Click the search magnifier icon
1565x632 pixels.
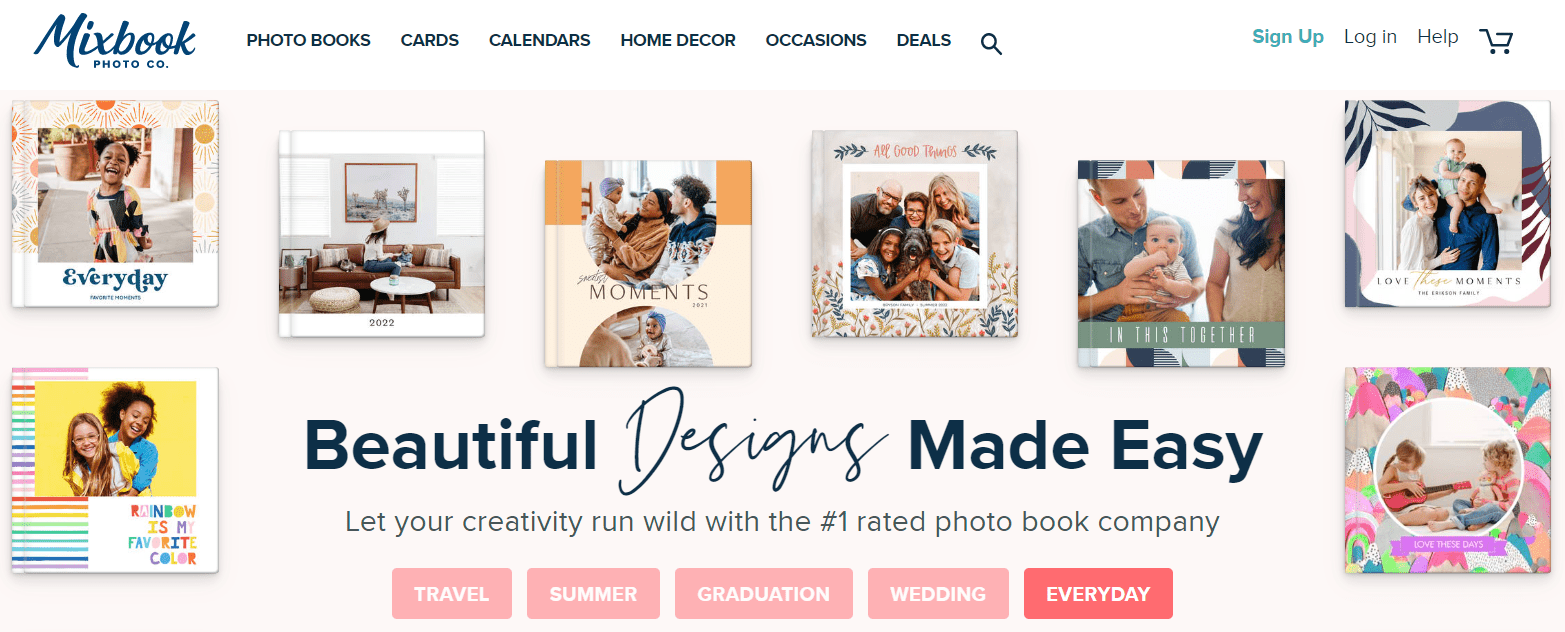click(991, 43)
